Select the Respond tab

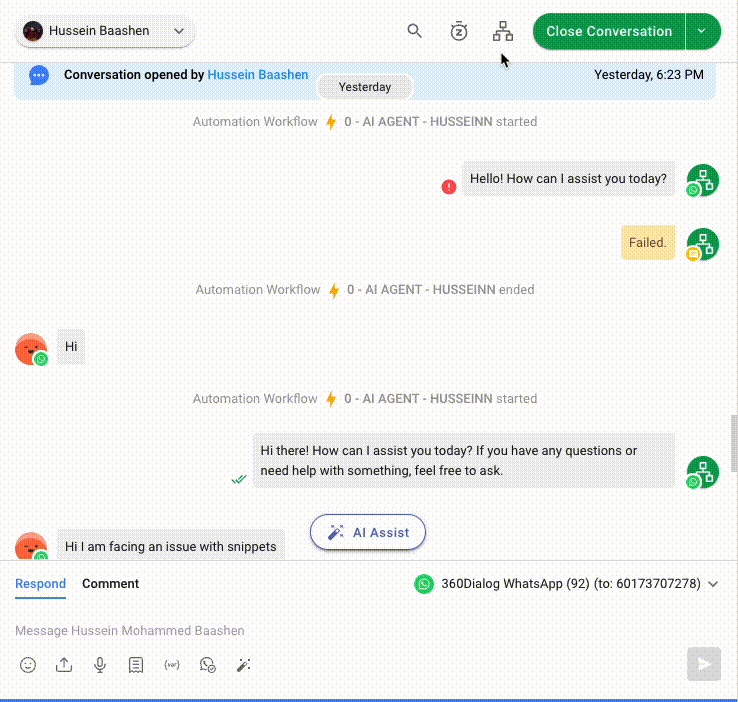40,584
